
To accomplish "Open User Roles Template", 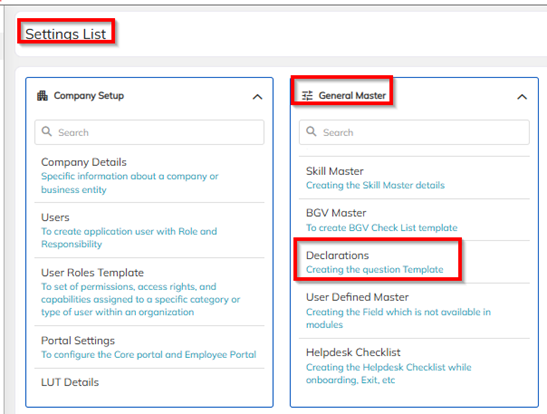I will pos(149,292).
